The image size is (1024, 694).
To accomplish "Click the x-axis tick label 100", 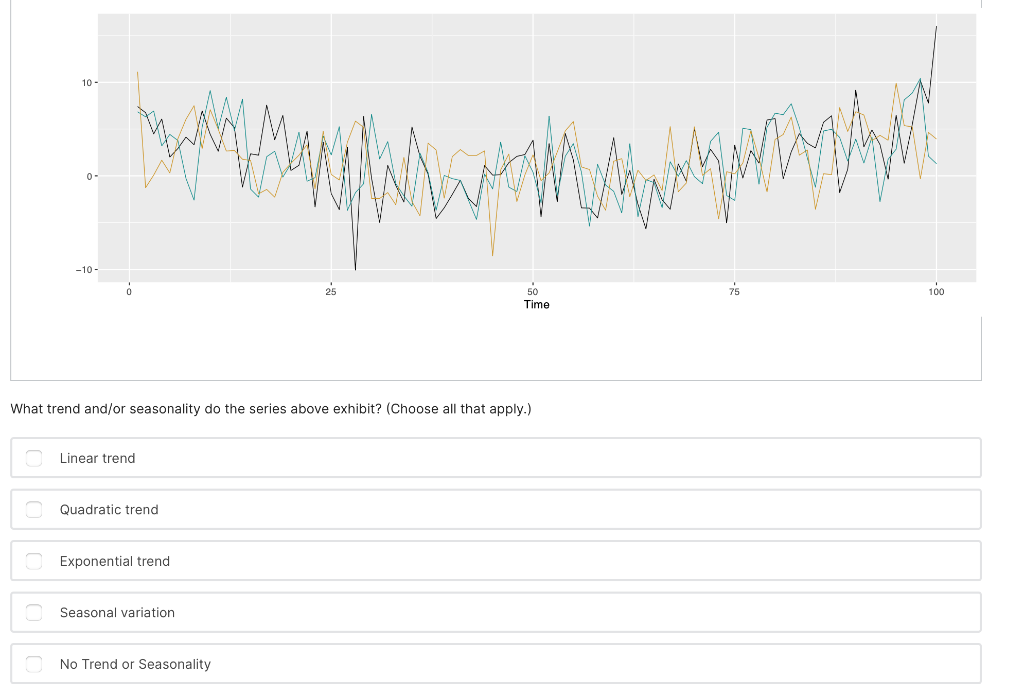I will (x=936, y=292).
